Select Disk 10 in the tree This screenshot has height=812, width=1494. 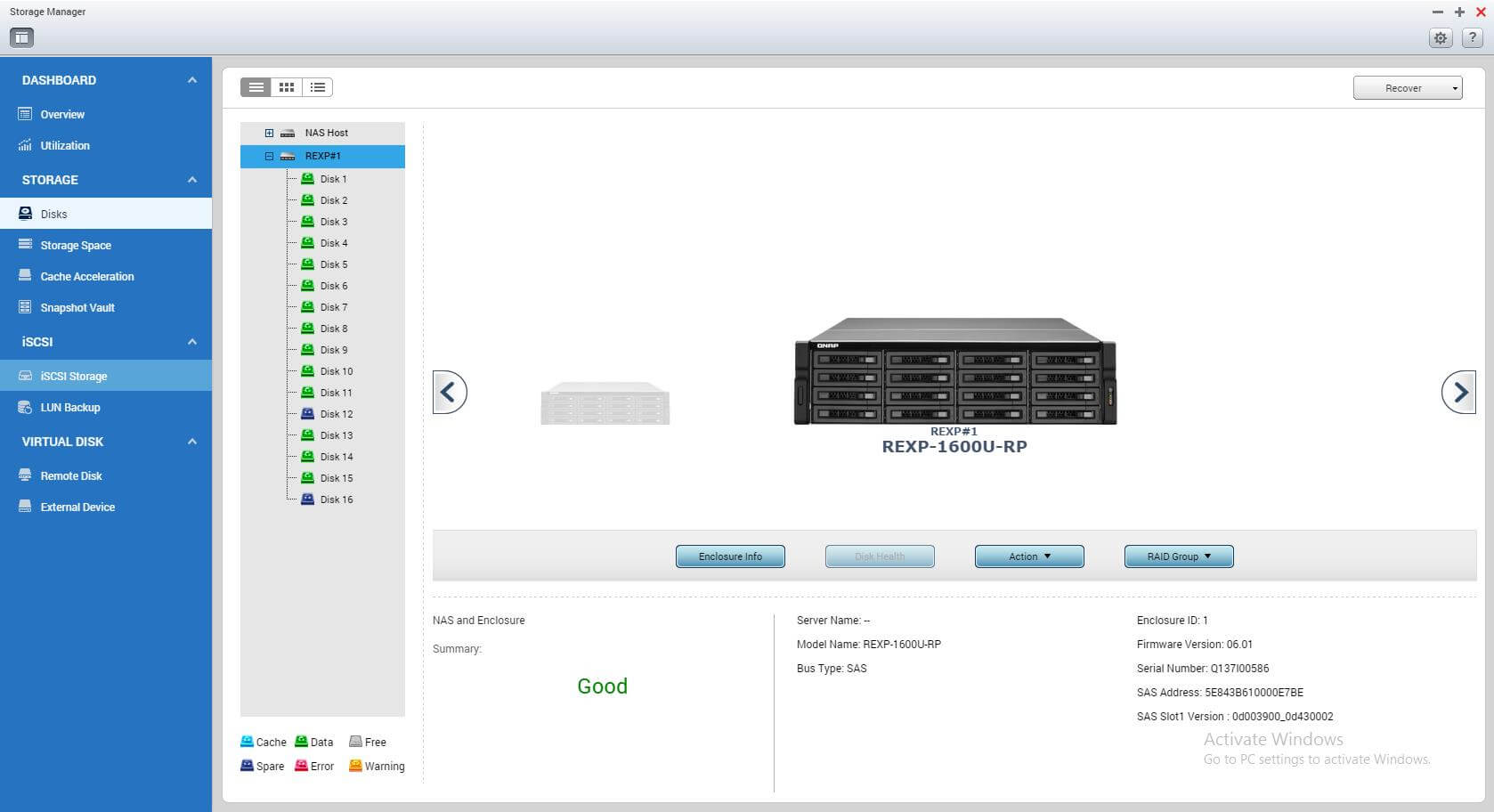click(x=337, y=371)
